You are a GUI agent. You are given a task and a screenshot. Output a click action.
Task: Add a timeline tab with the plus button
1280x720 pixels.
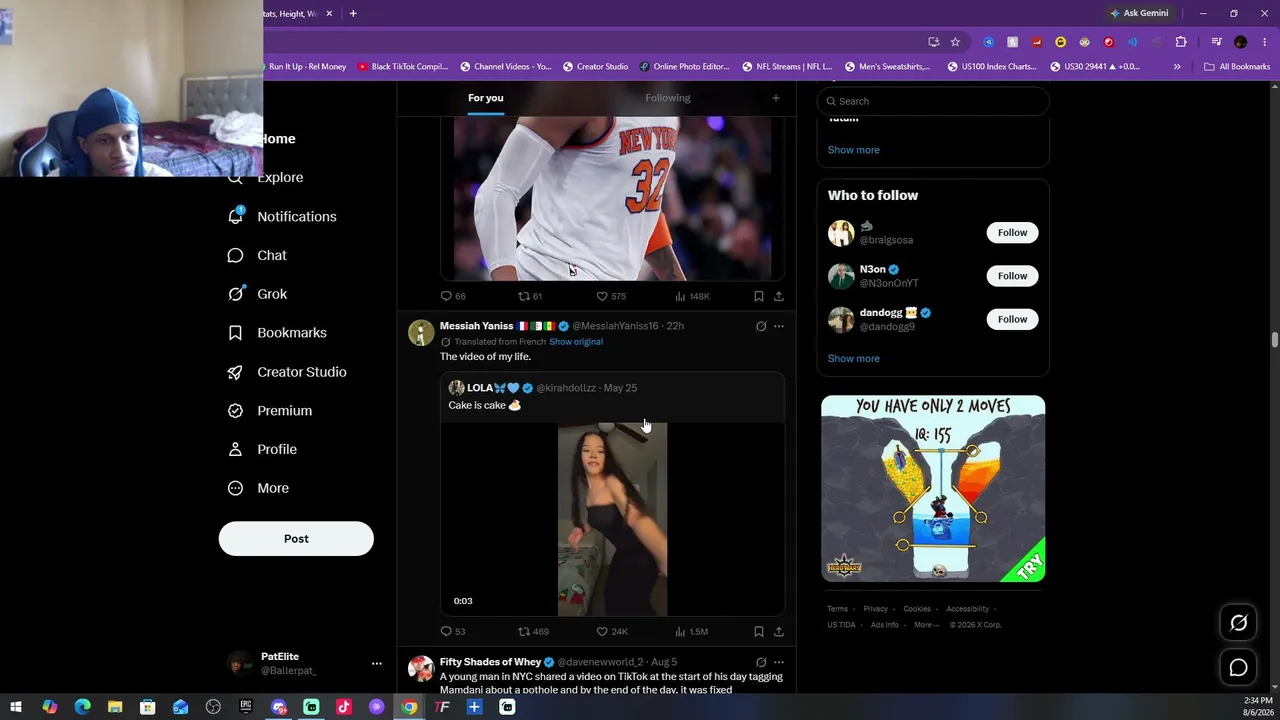pos(775,98)
